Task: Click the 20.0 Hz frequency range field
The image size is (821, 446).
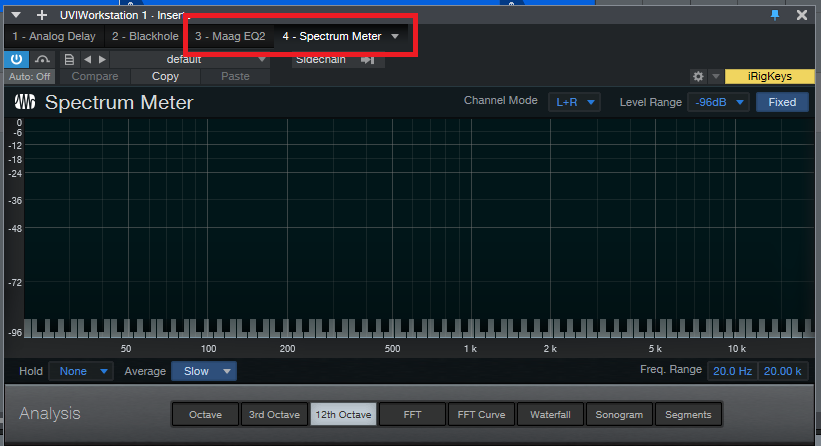Action: pyautogui.click(x=733, y=371)
